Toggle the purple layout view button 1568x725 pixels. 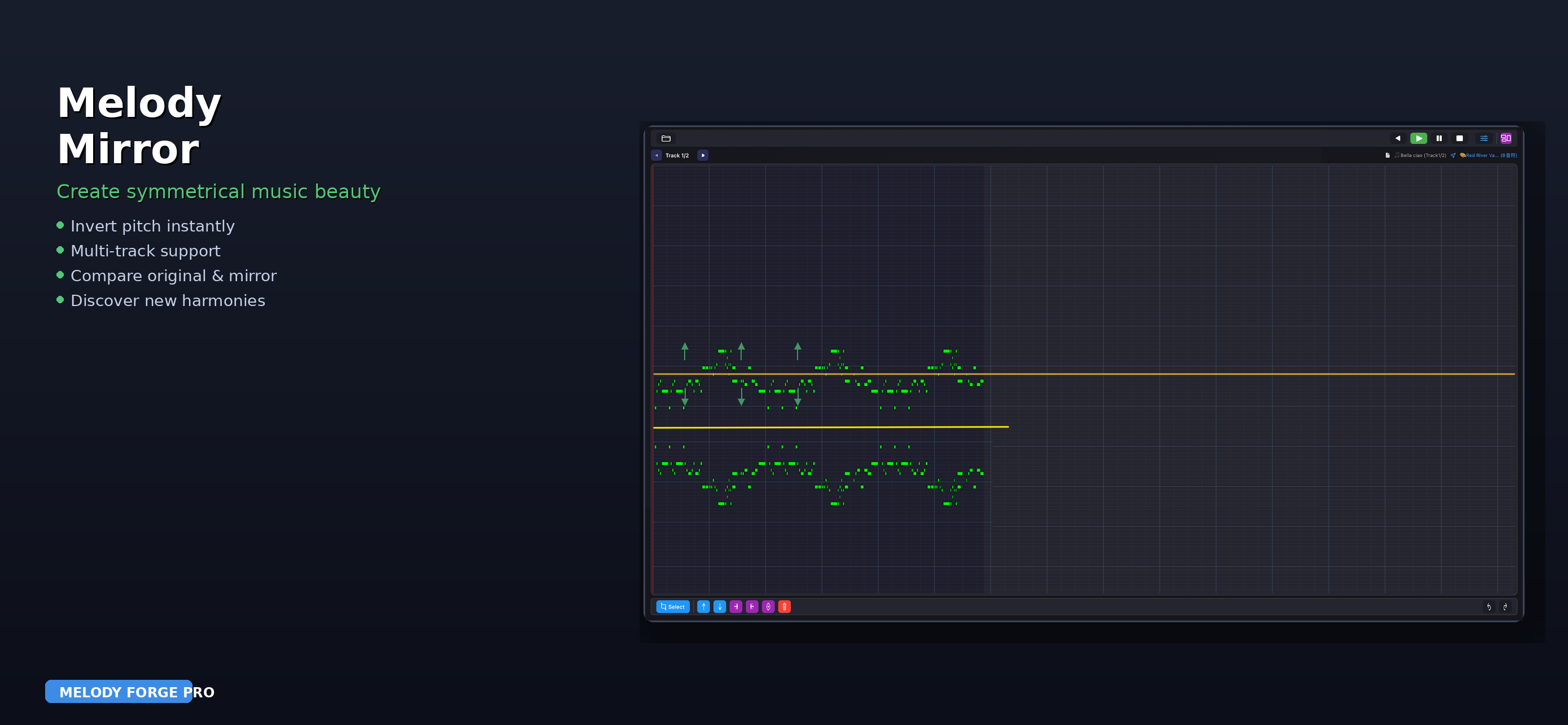coord(1506,138)
